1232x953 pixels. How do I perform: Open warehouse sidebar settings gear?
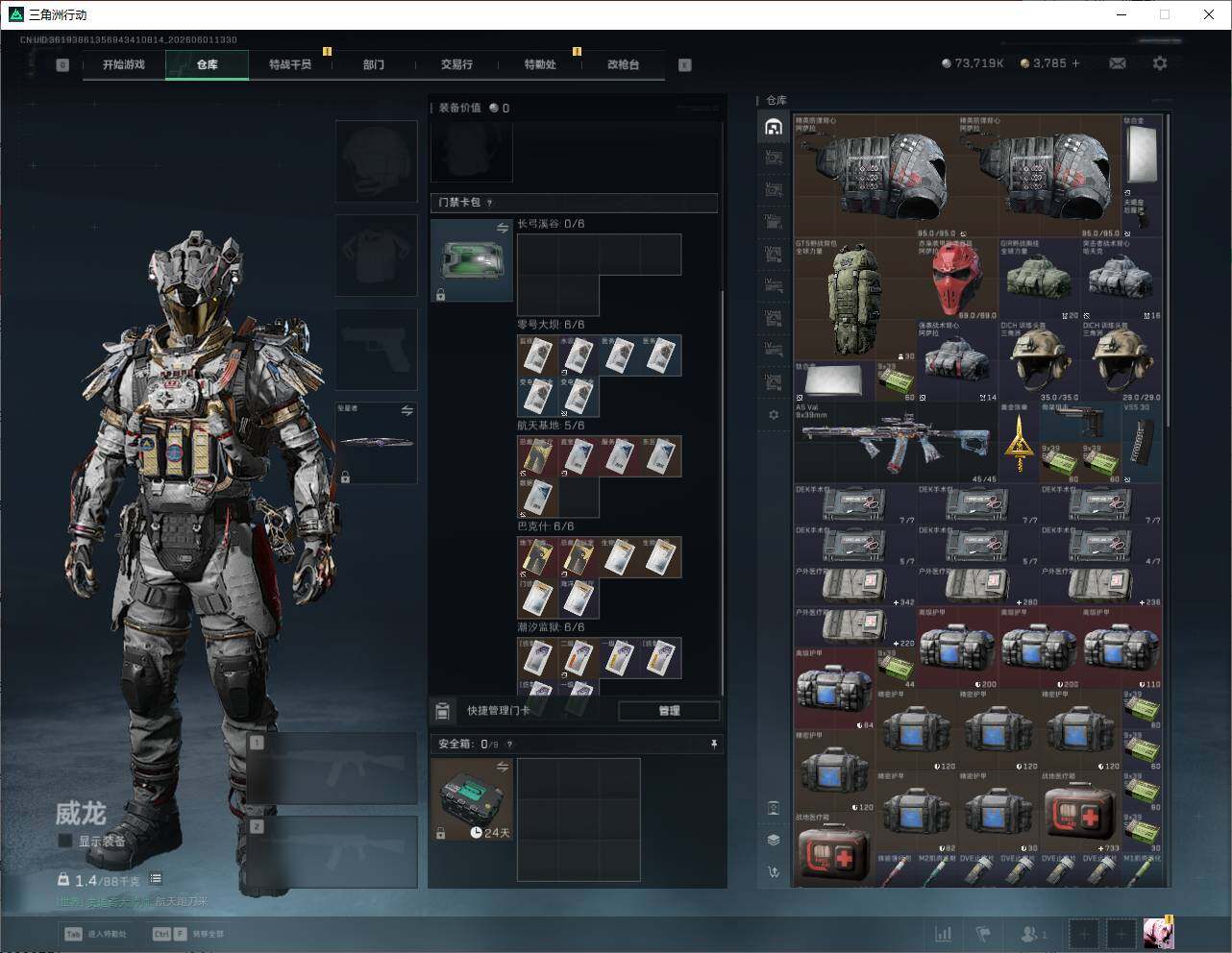(x=774, y=415)
